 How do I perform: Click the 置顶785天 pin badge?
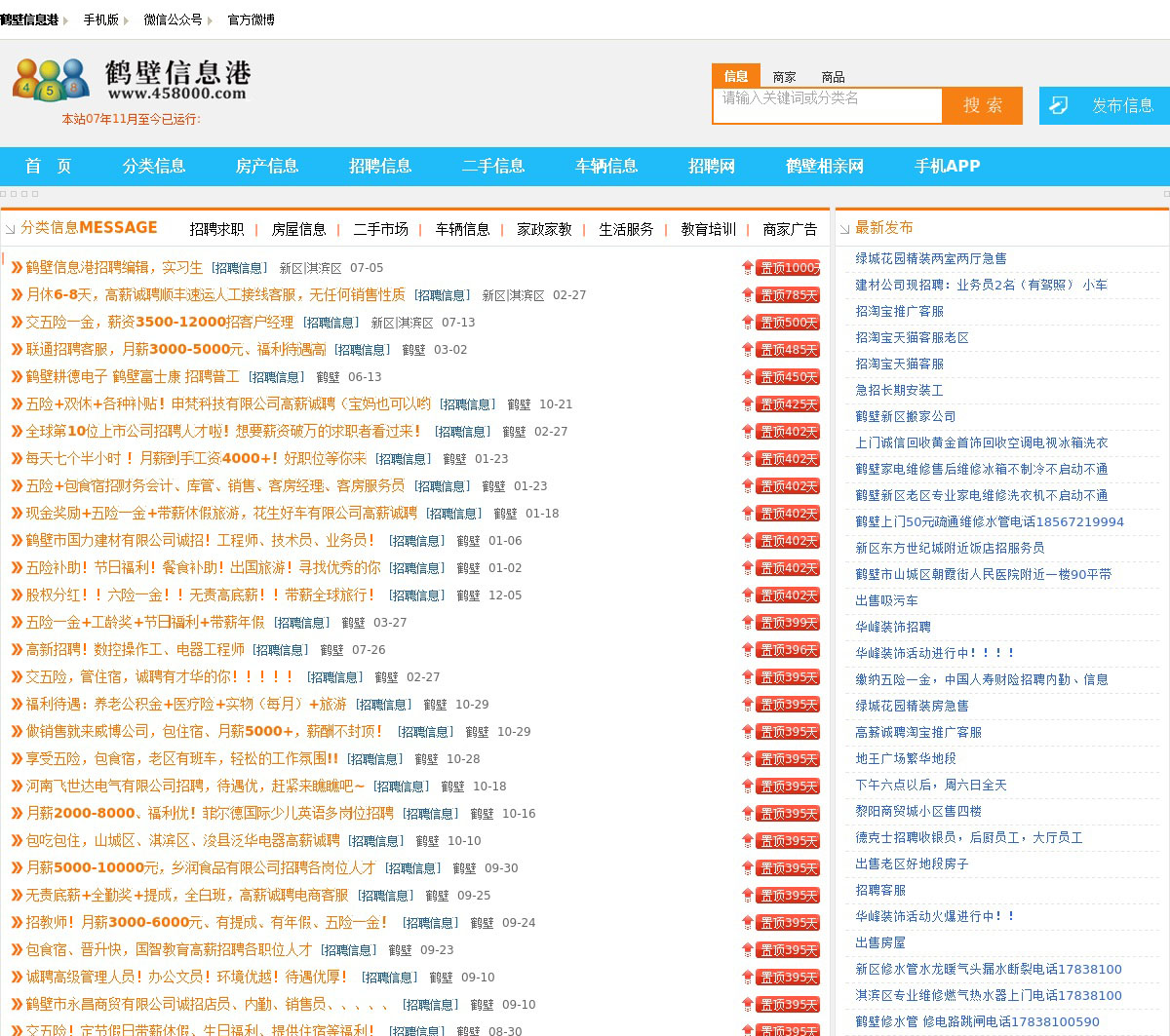point(788,295)
